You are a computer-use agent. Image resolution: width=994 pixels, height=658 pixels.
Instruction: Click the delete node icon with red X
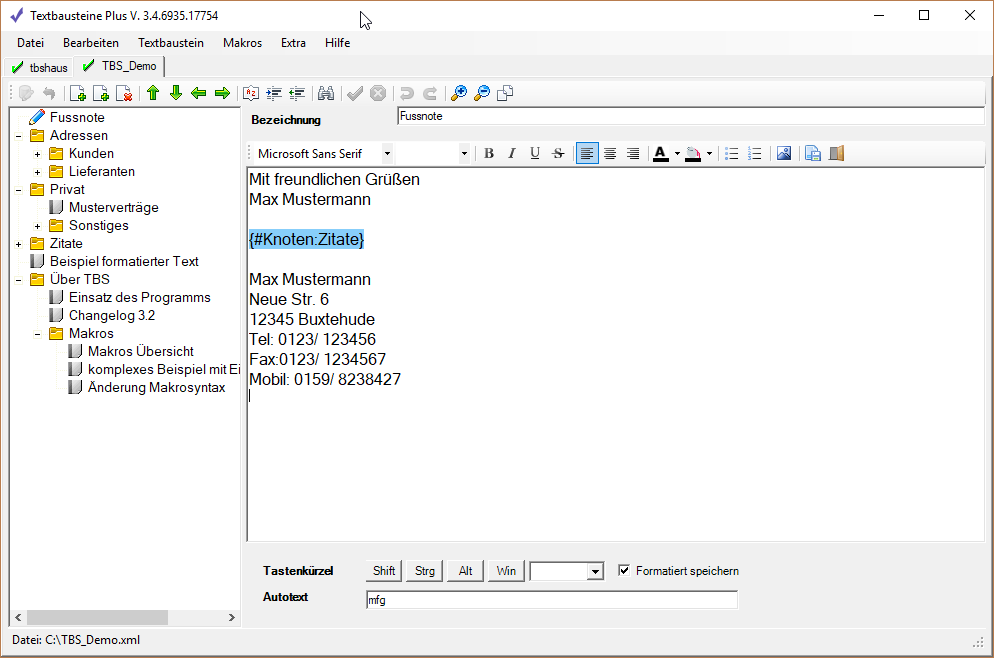point(124,93)
